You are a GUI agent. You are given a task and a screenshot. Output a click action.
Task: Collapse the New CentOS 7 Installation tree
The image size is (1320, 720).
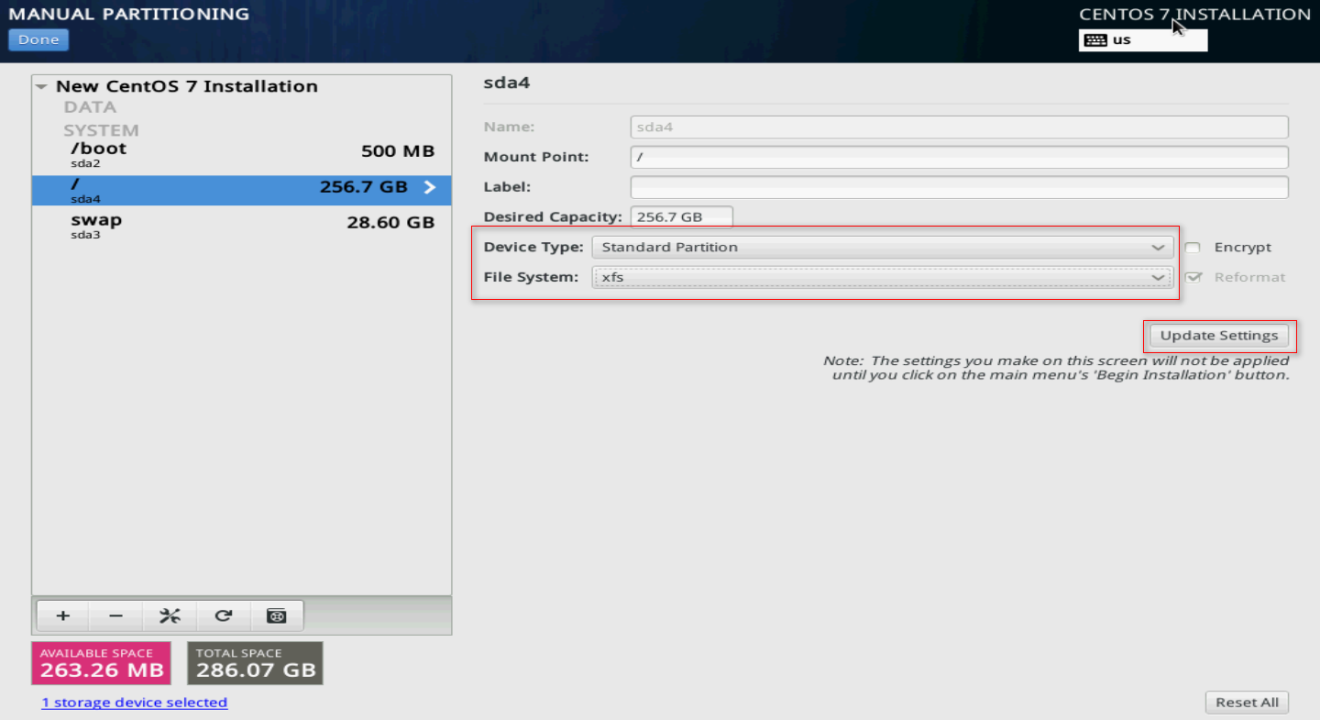pyautogui.click(x=42, y=87)
